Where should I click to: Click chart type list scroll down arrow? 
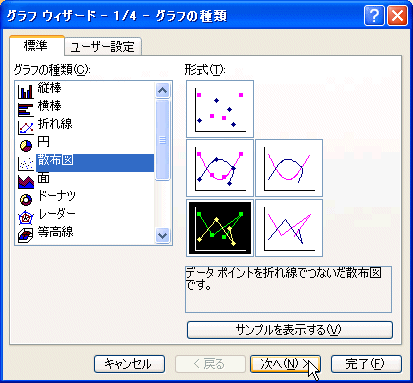(162, 236)
